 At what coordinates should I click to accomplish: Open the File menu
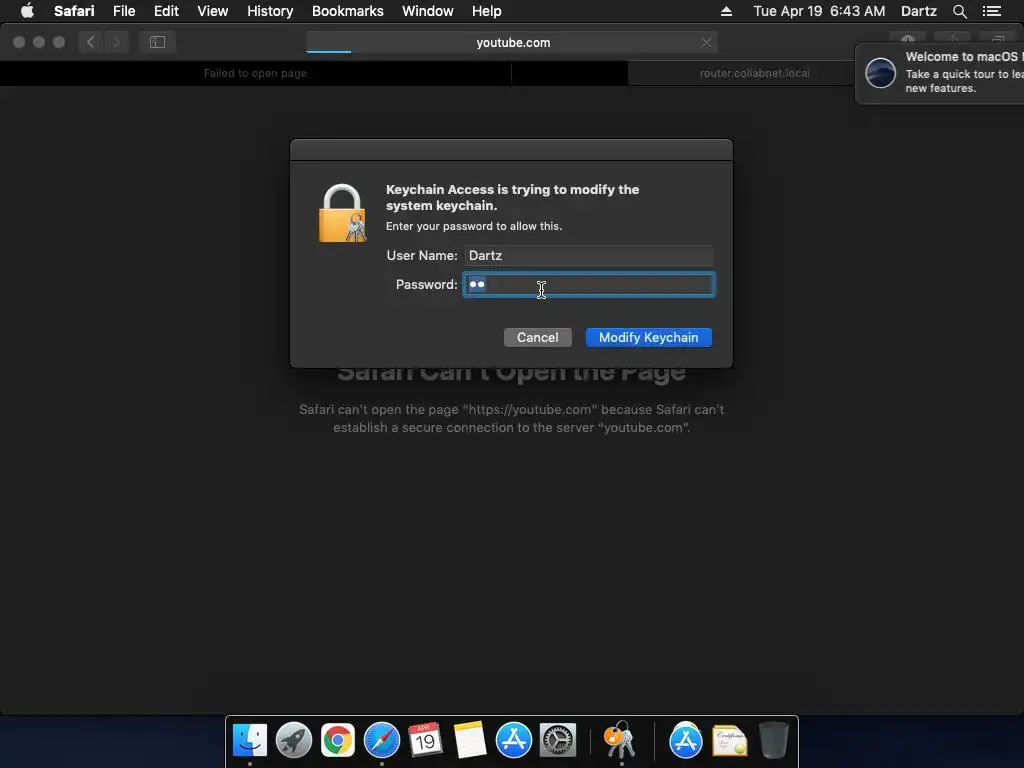point(123,11)
